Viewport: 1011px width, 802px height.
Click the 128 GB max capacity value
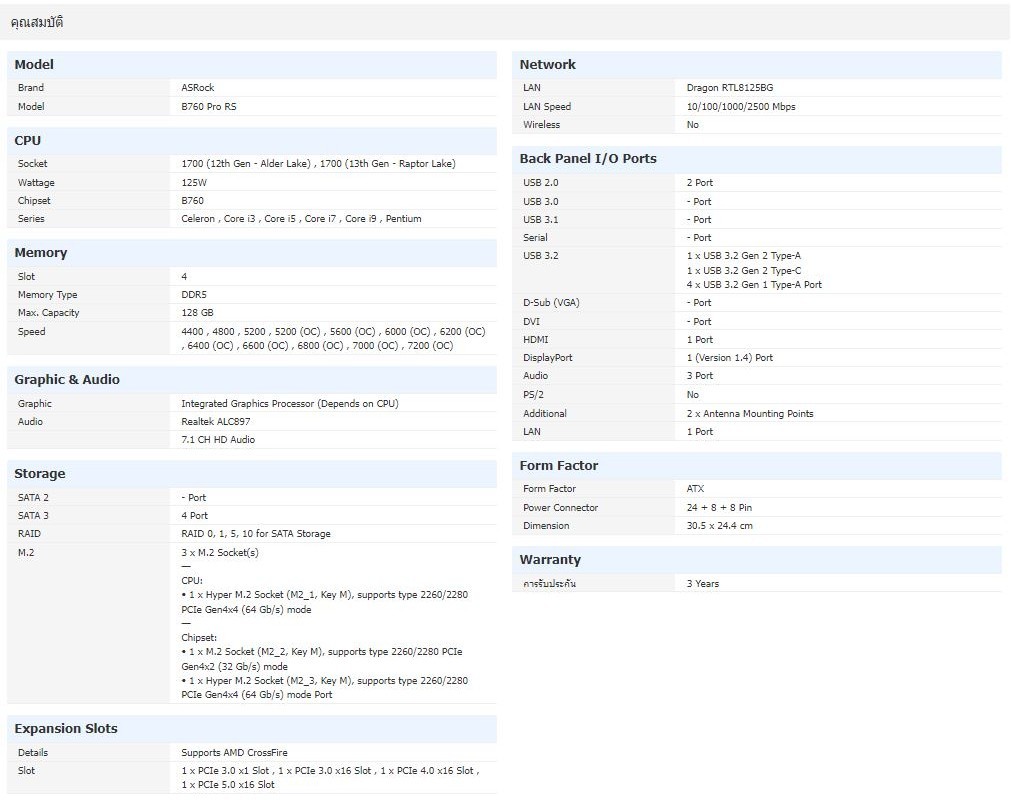point(197,313)
